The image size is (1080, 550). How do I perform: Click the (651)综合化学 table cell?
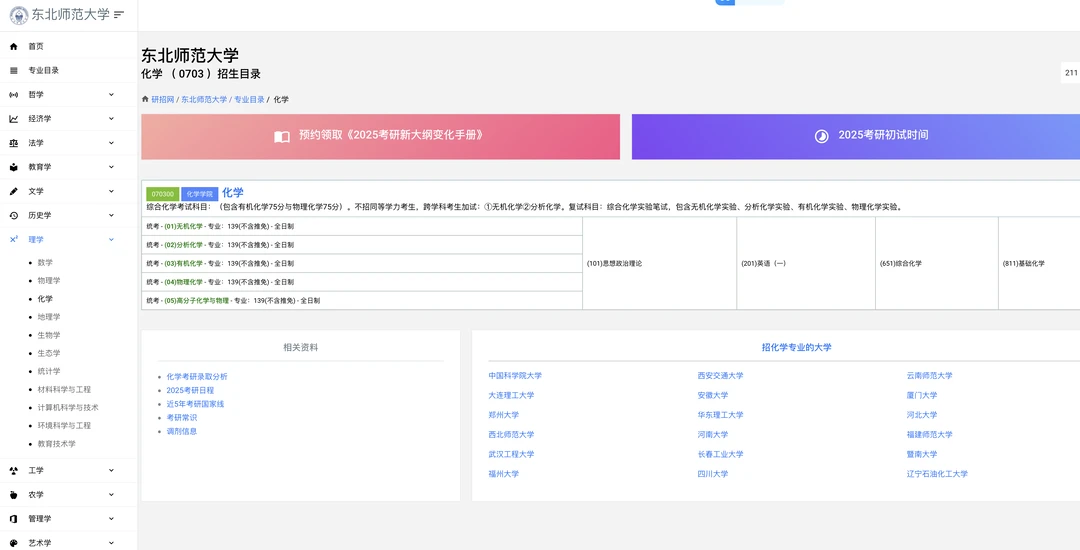937,264
